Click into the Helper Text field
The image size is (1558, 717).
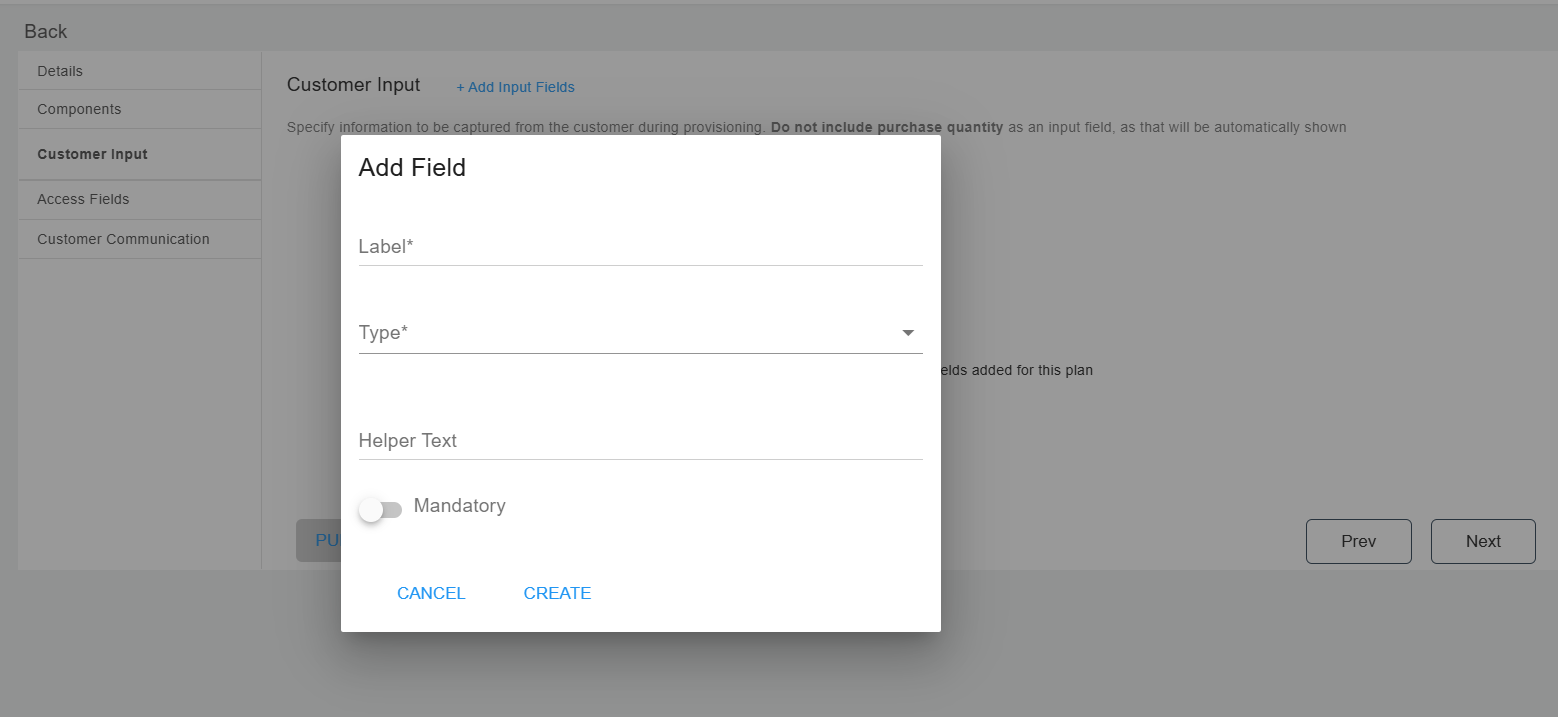point(639,441)
